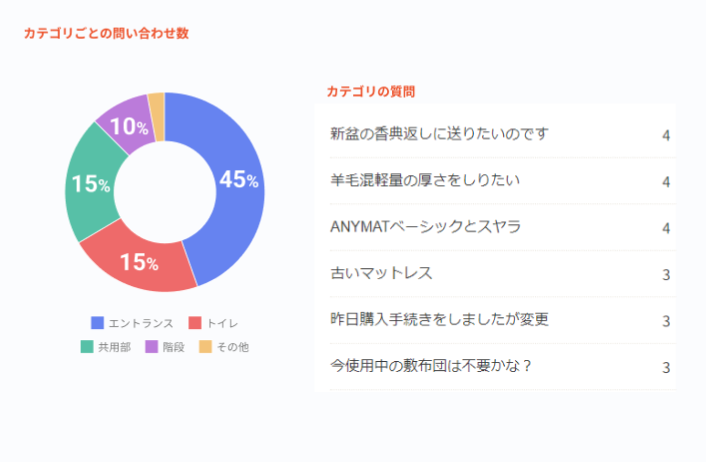Toggle the 共用部 legend label
Image resolution: width=706 pixels, height=462 pixels.
[x=114, y=347]
